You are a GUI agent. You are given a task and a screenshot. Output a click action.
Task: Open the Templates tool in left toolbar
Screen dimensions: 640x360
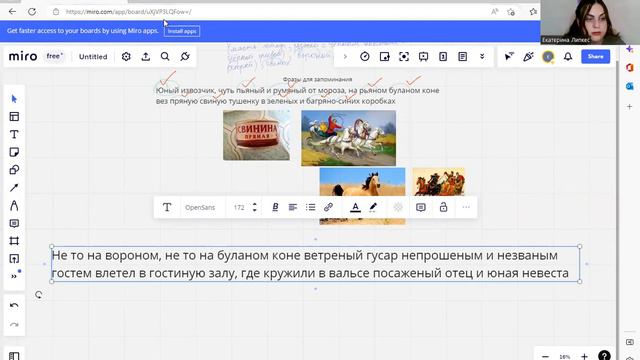click(x=14, y=117)
